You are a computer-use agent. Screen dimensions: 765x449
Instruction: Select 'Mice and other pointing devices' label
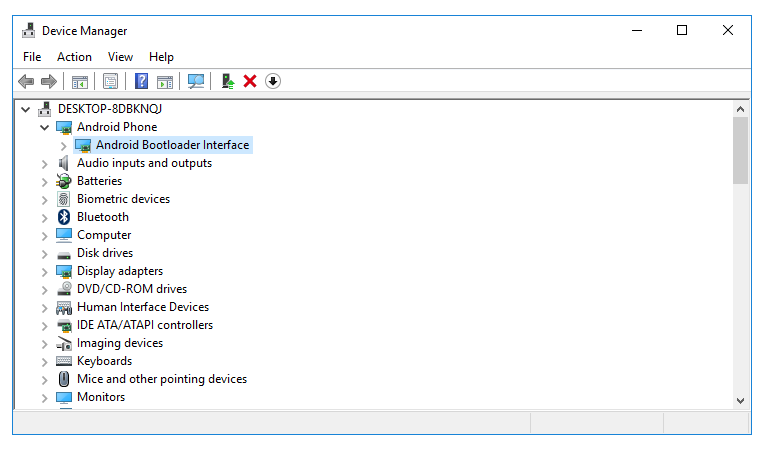tap(162, 379)
